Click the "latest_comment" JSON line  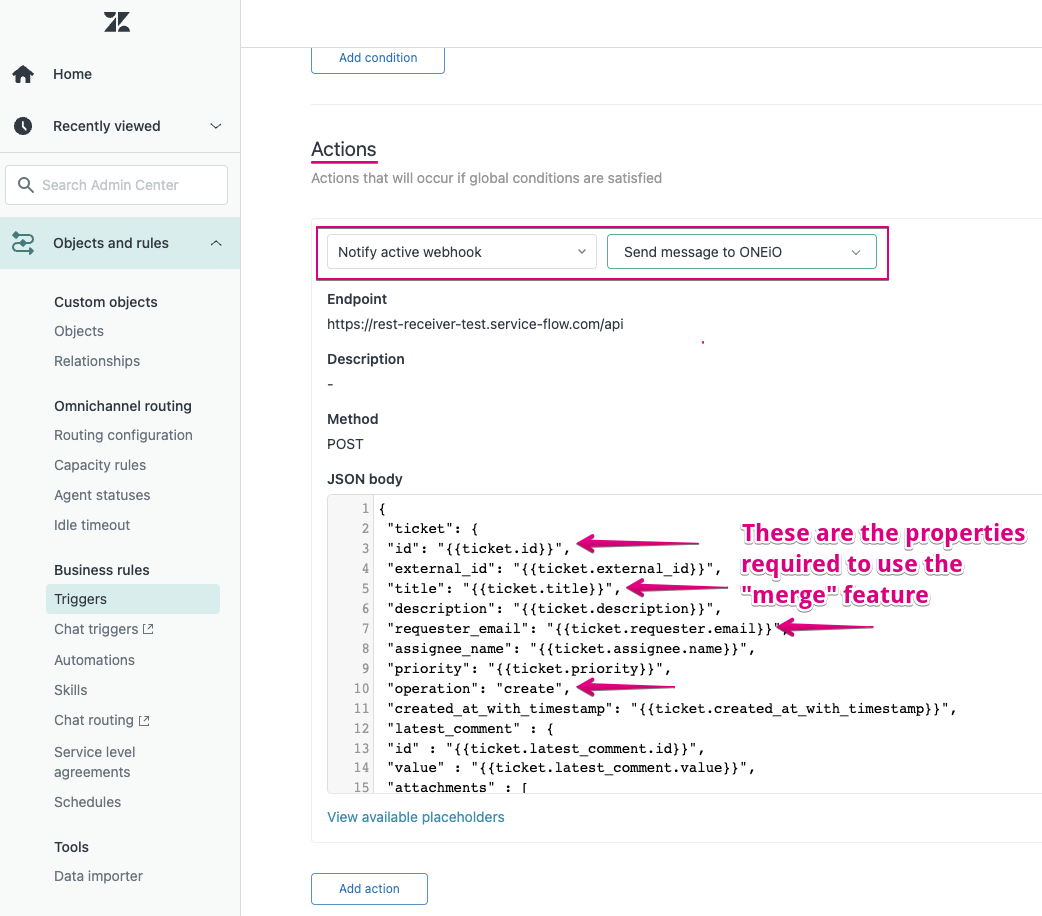point(470,729)
